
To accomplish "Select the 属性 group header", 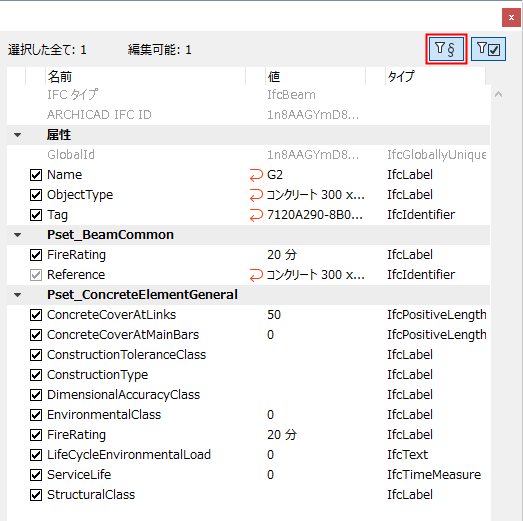I will (x=248, y=135).
